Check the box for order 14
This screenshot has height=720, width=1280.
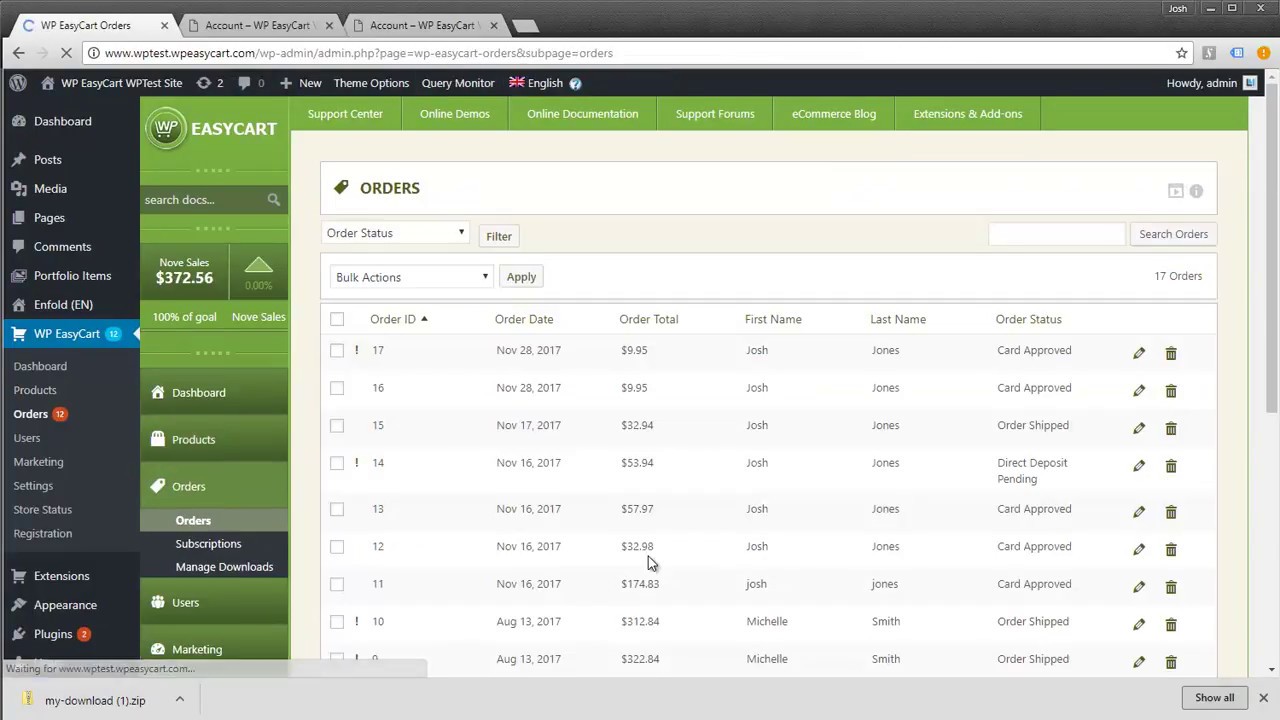tap(337, 463)
